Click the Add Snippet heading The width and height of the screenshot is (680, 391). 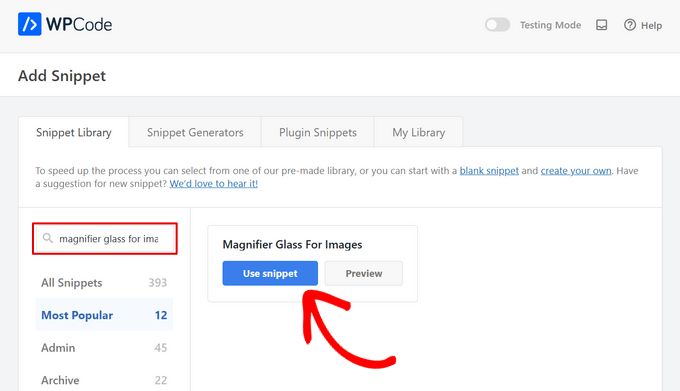[62, 76]
